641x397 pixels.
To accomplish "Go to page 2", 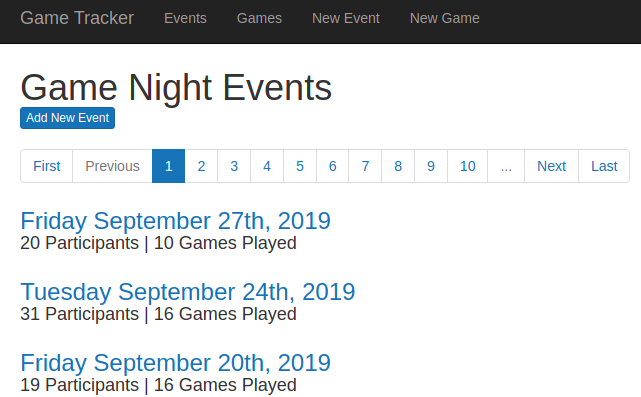I will pyautogui.click(x=201, y=166).
